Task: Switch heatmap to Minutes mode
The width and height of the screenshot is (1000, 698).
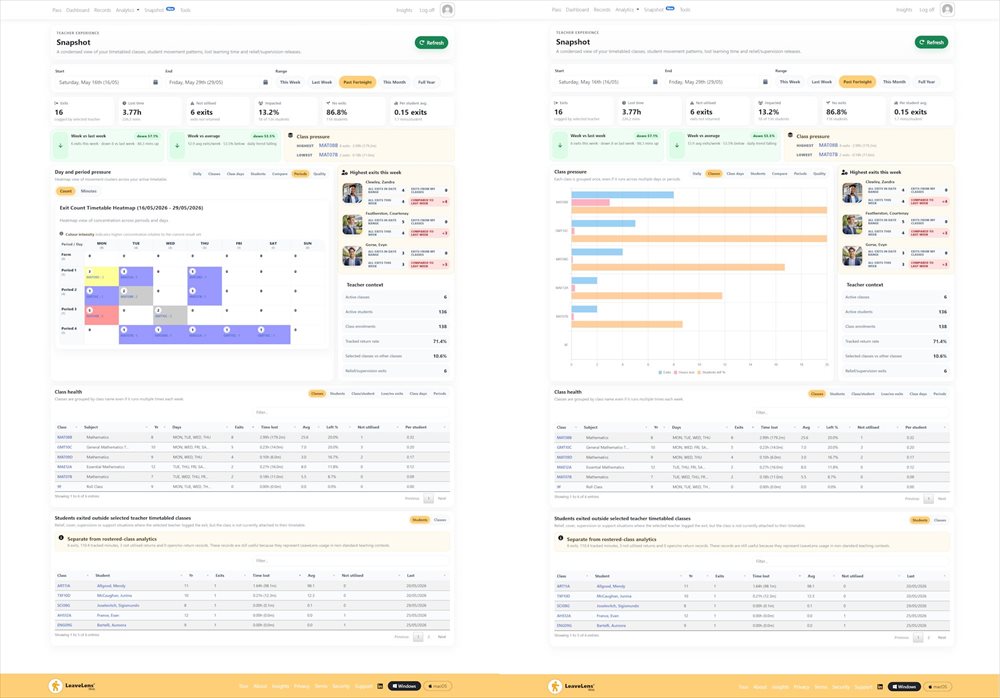Action: point(89,191)
